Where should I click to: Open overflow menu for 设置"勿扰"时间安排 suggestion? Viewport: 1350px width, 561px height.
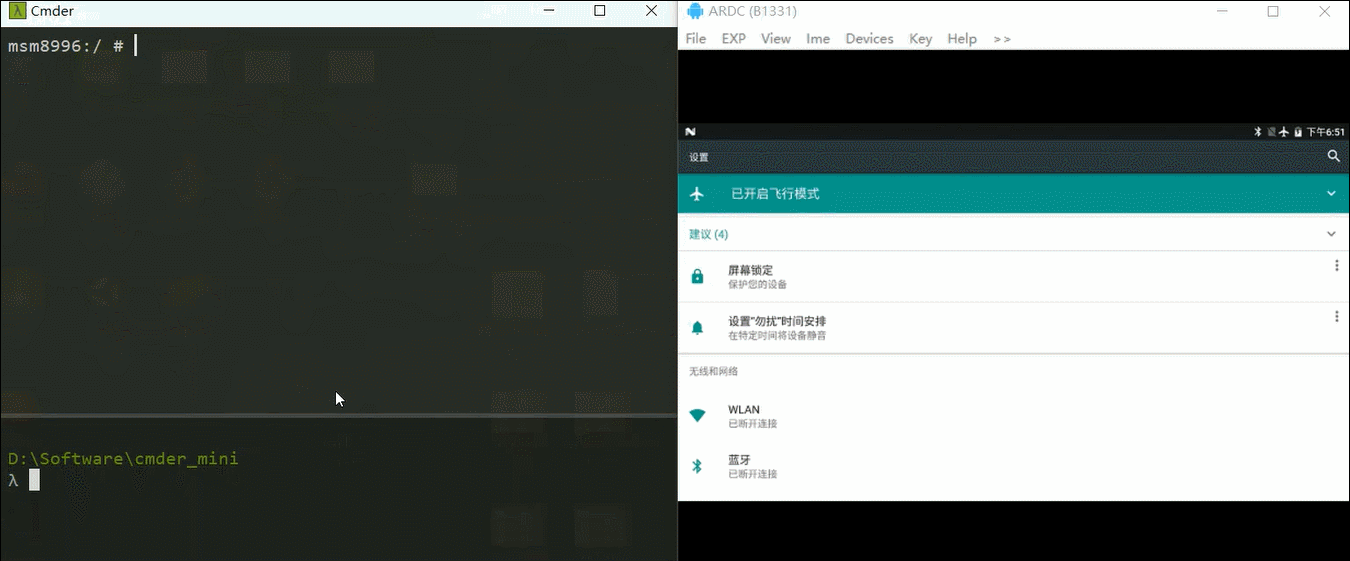(x=1336, y=316)
